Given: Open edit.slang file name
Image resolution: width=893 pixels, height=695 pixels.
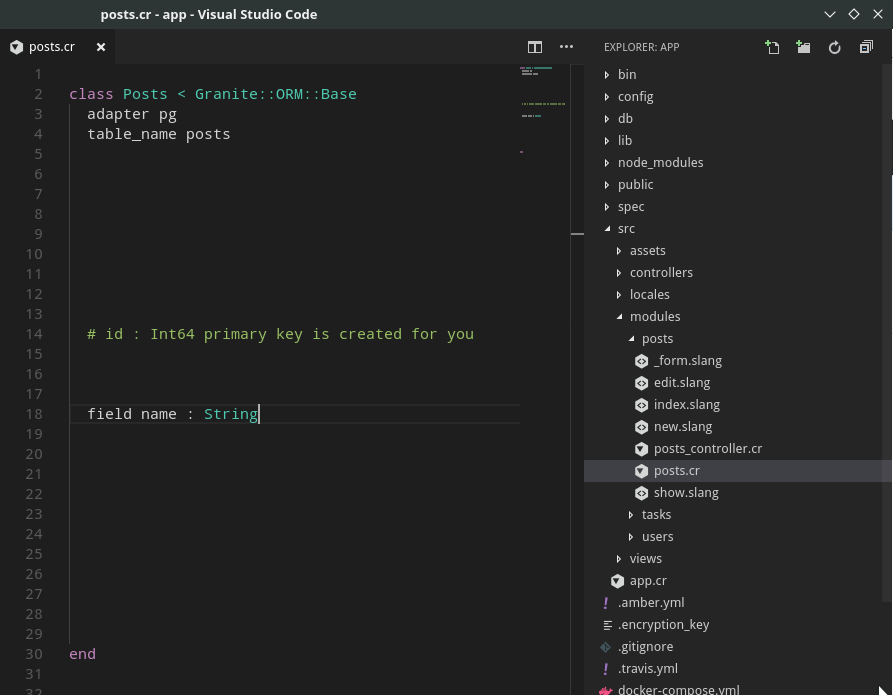Looking at the screenshot, I should click(682, 383).
